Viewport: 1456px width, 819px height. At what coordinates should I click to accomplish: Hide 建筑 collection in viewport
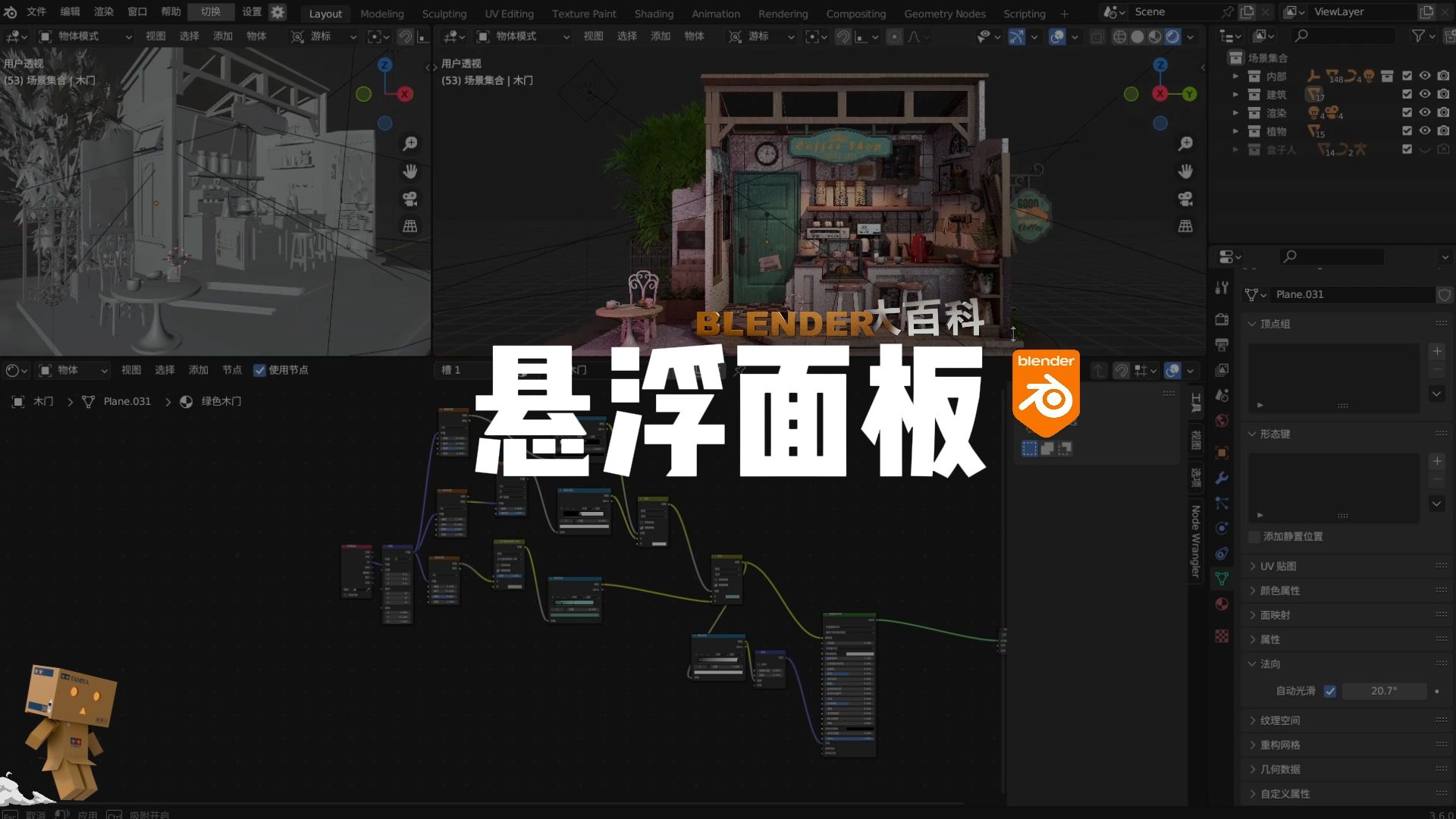[x=1425, y=94]
